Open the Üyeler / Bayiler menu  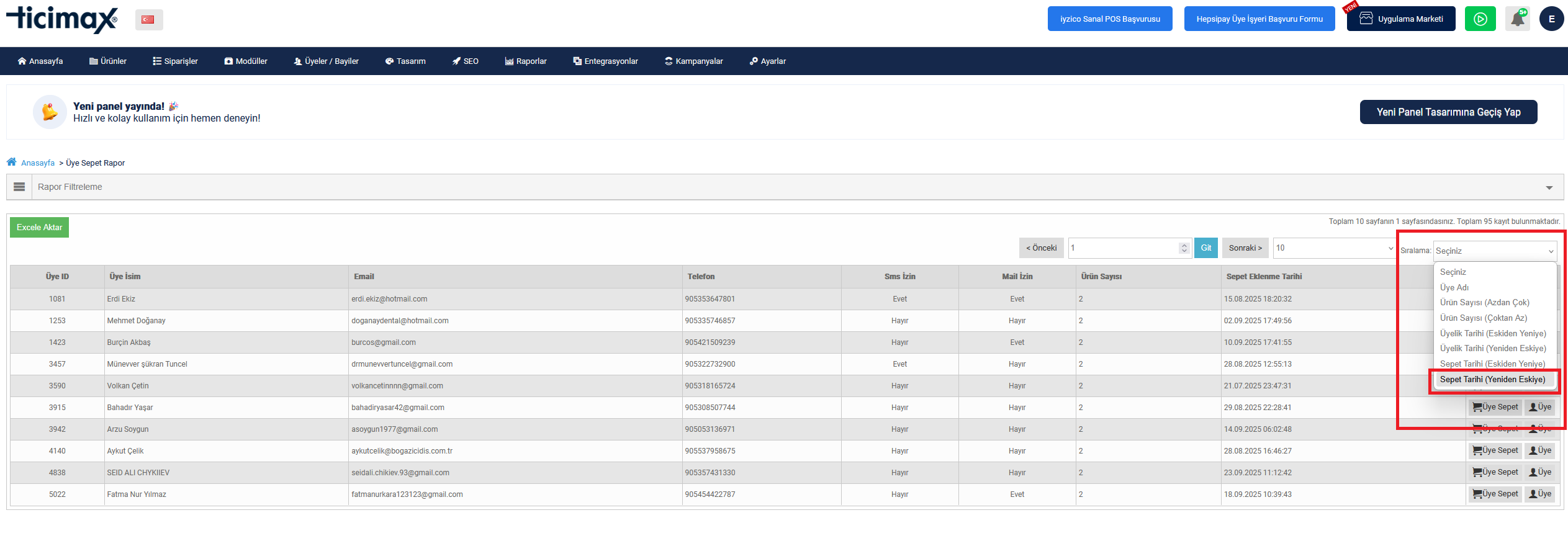click(x=326, y=61)
